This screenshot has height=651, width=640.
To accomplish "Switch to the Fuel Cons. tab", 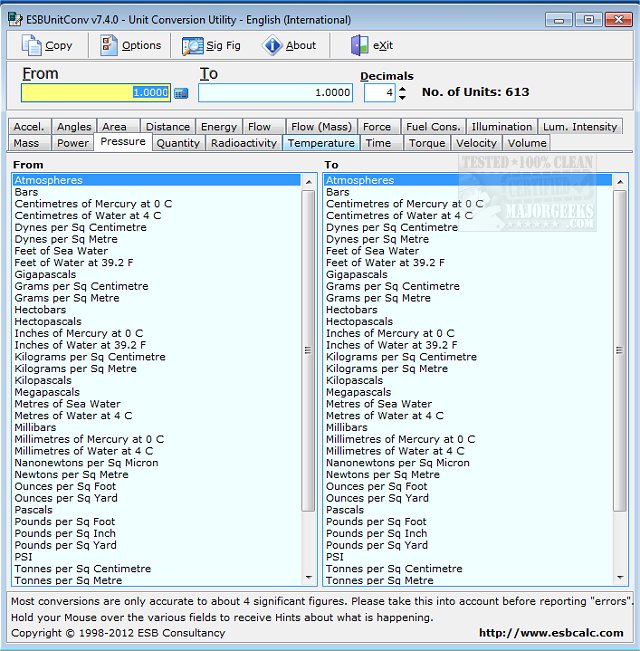I will 433,127.
